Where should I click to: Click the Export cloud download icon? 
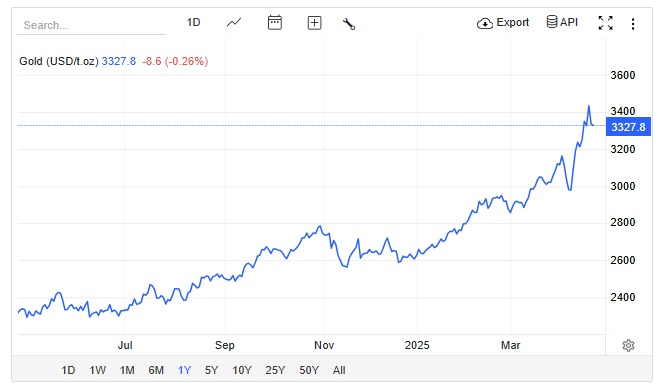click(485, 23)
